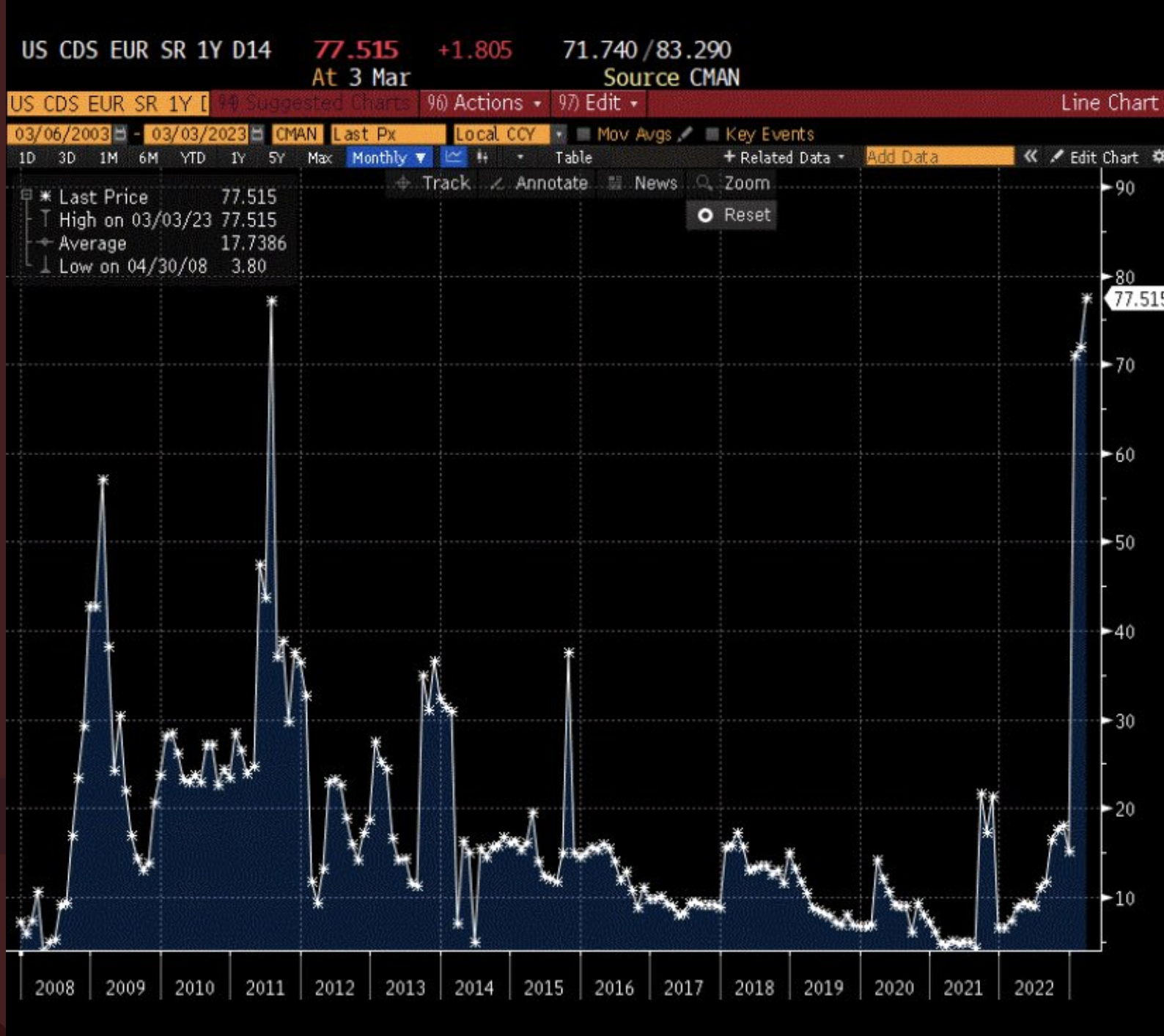Open the 96) Actions menu
The width and height of the screenshot is (1164, 1036).
[484, 103]
